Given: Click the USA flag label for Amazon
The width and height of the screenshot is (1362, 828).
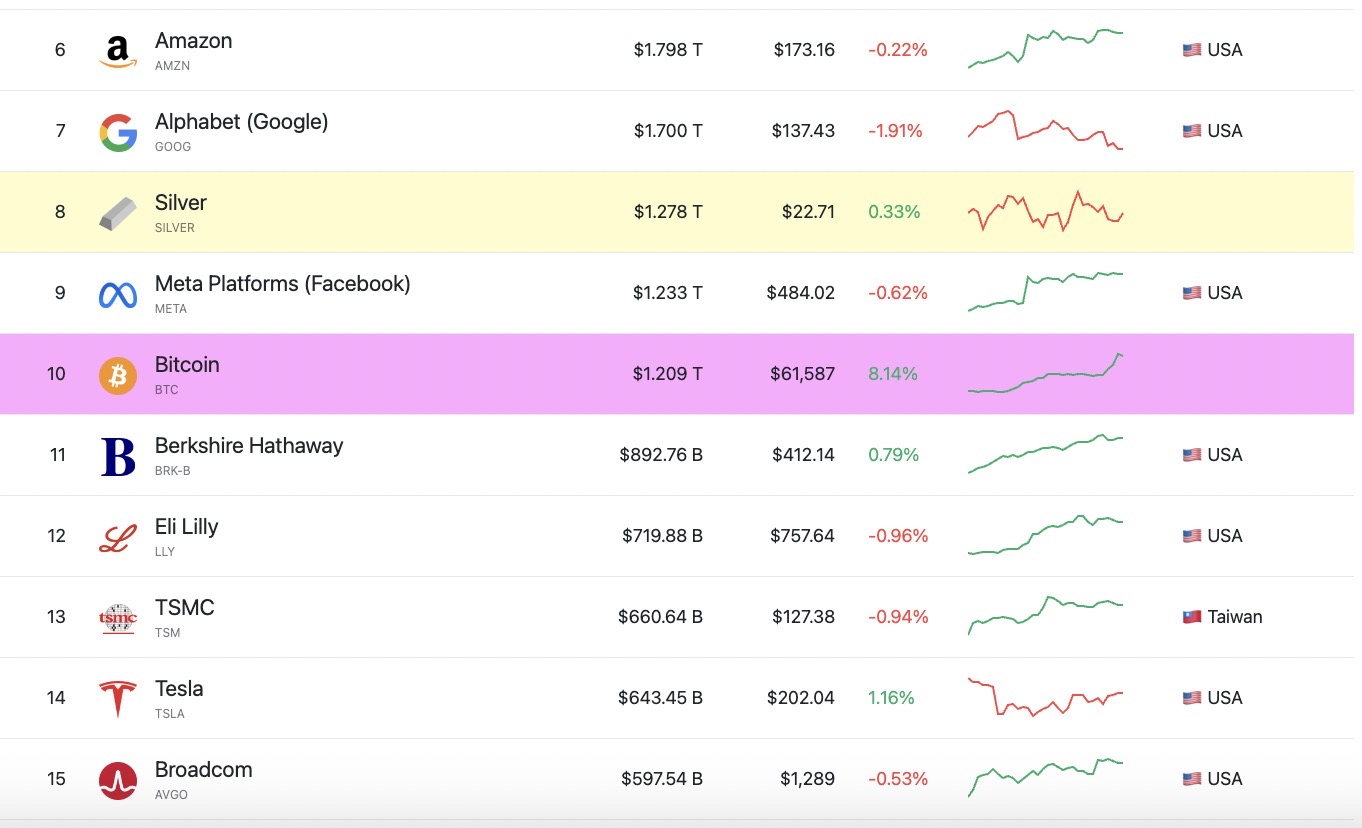Looking at the screenshot, I should [1212, 50].
